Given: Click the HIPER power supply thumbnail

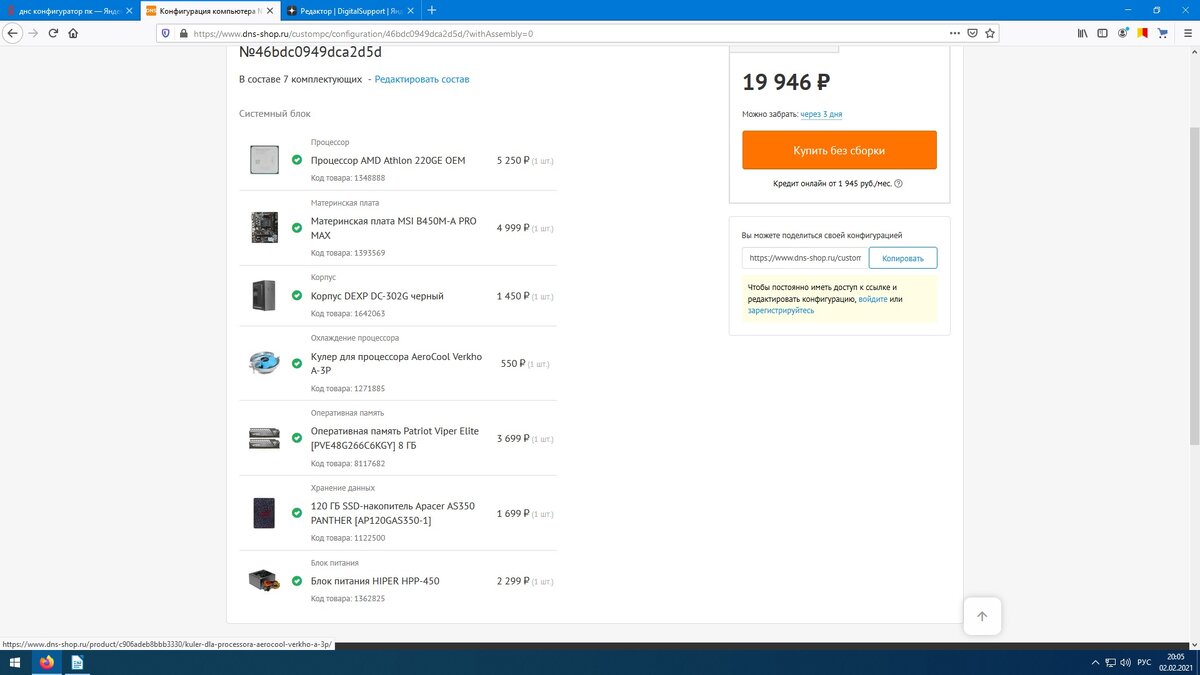Looking at the screenshot, I should 264,581.
